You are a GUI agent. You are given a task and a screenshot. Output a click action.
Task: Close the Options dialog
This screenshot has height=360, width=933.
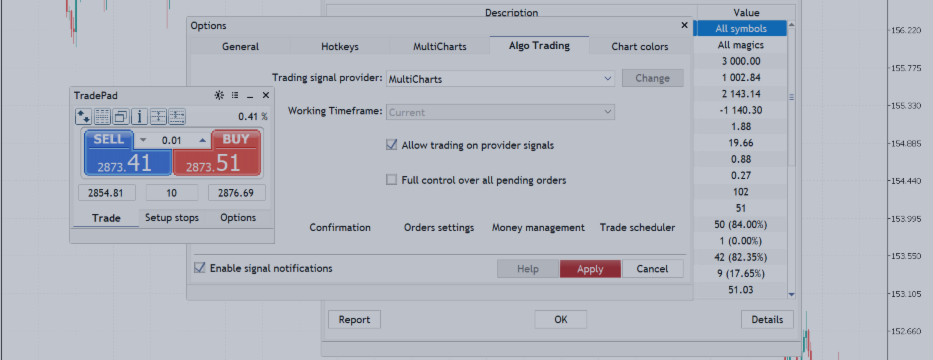[684, 26]
